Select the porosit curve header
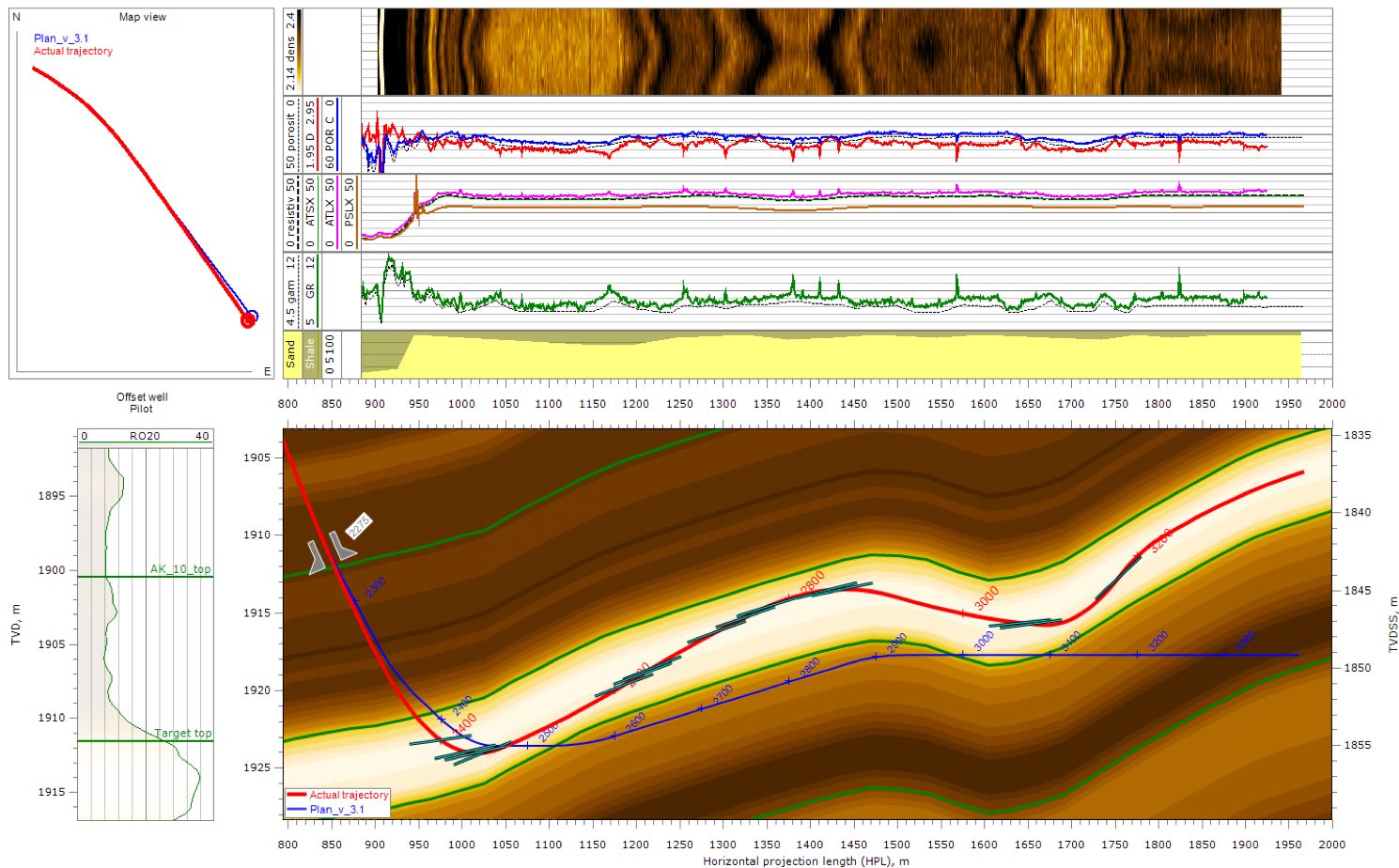1399x868 pixels. [x=291, y=135]
